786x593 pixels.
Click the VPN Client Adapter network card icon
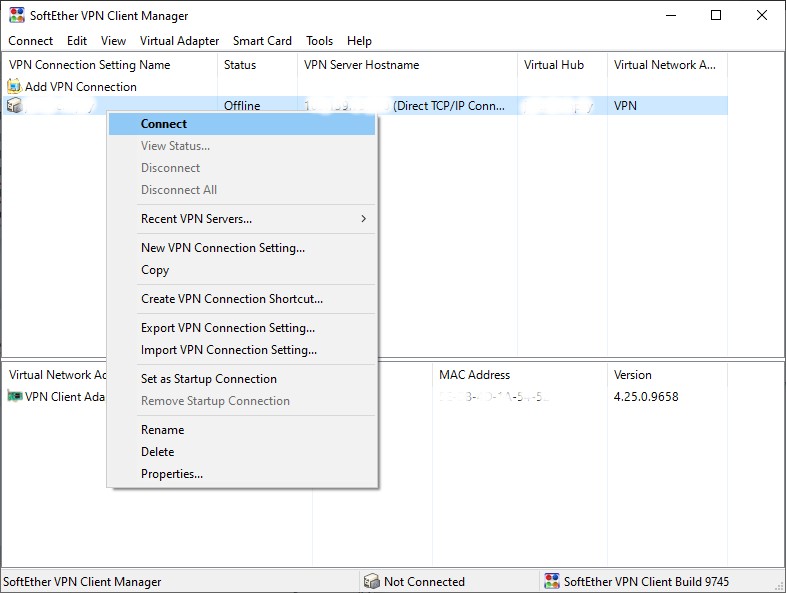click(15, 396)
